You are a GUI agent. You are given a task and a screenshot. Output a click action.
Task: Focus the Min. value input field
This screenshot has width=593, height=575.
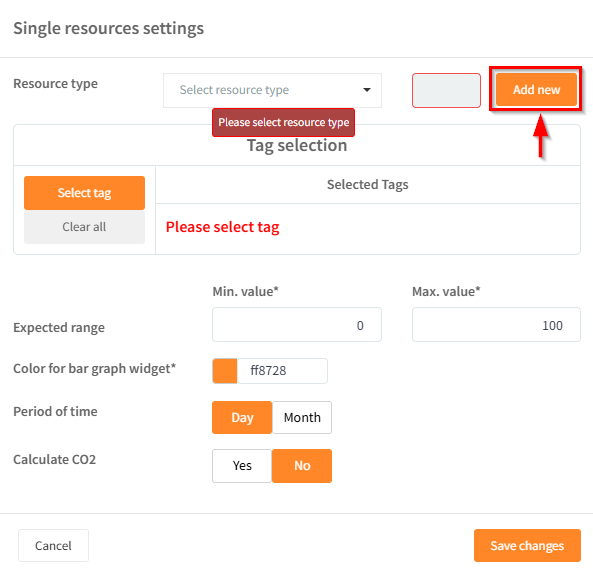point(297,325)
